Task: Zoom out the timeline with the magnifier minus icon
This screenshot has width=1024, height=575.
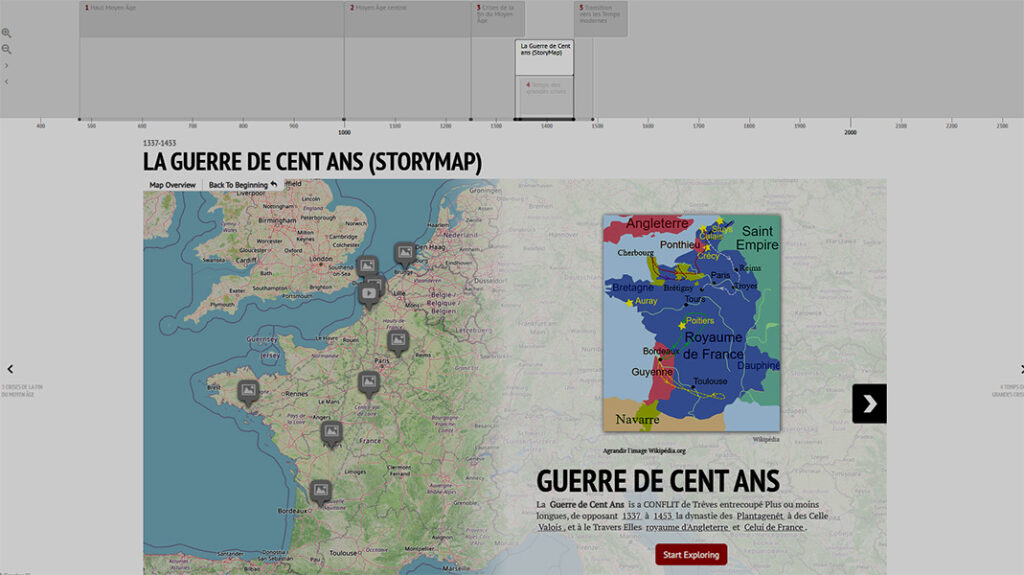Action: 7,49
